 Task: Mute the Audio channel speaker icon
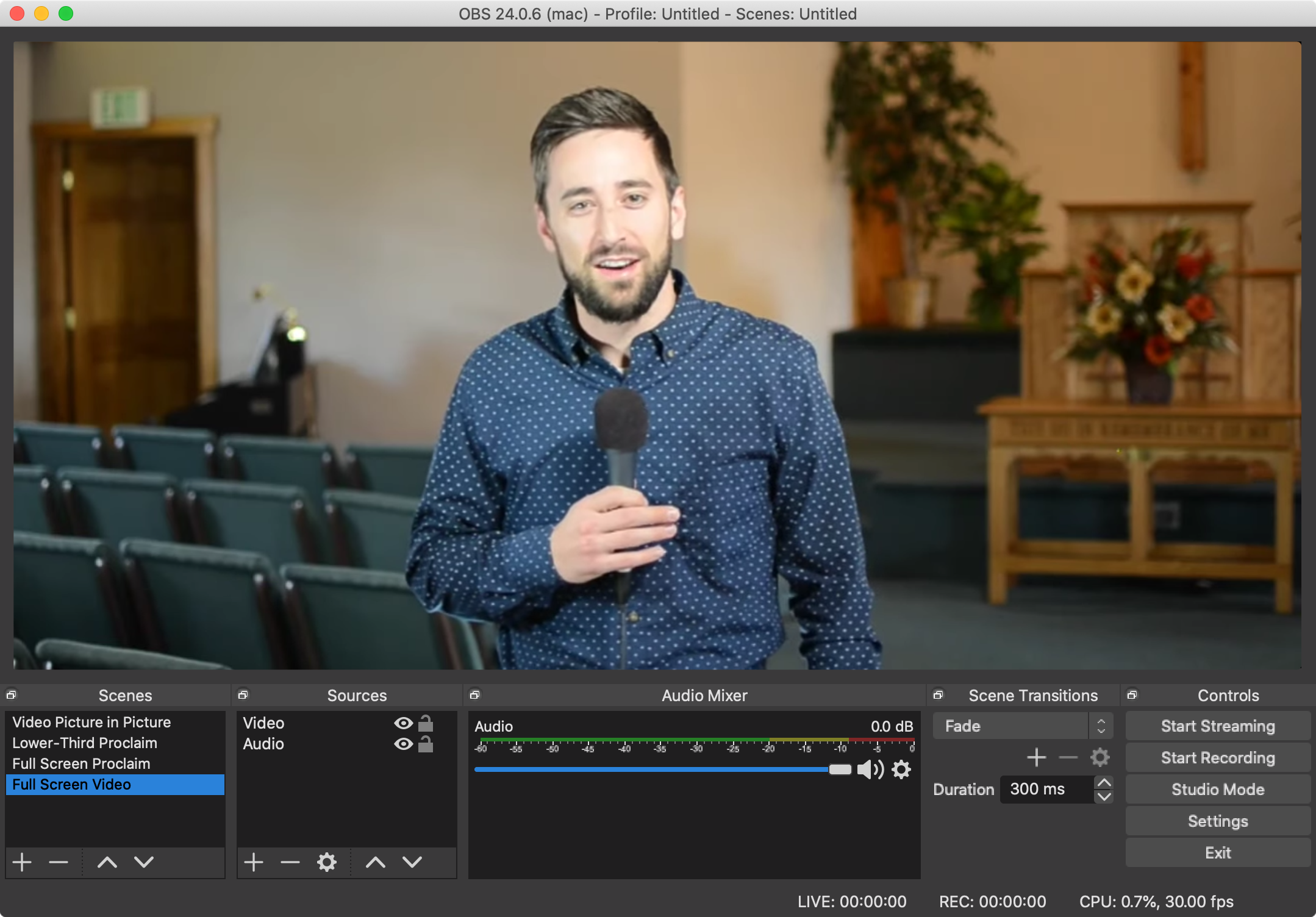[870, 769]
